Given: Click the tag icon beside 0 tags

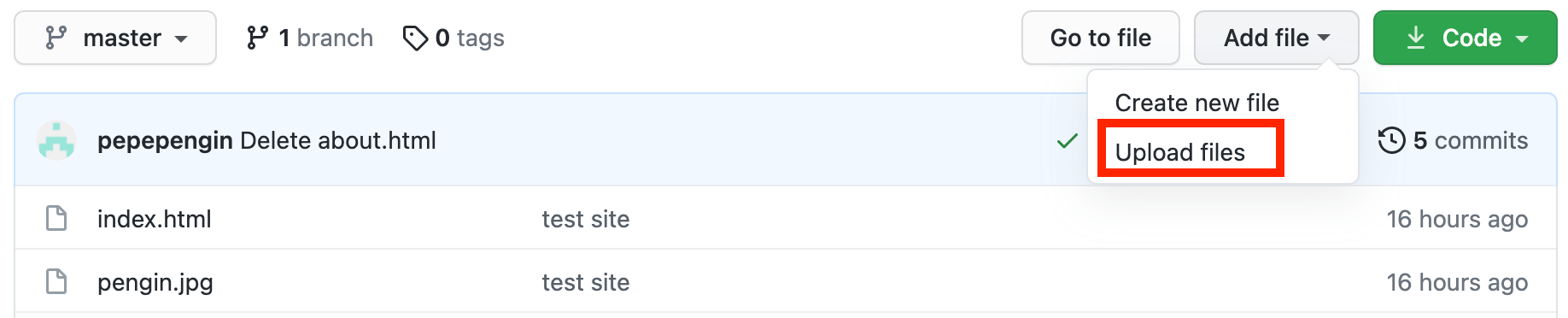Looking at the screenshot, I should point(415,38).
